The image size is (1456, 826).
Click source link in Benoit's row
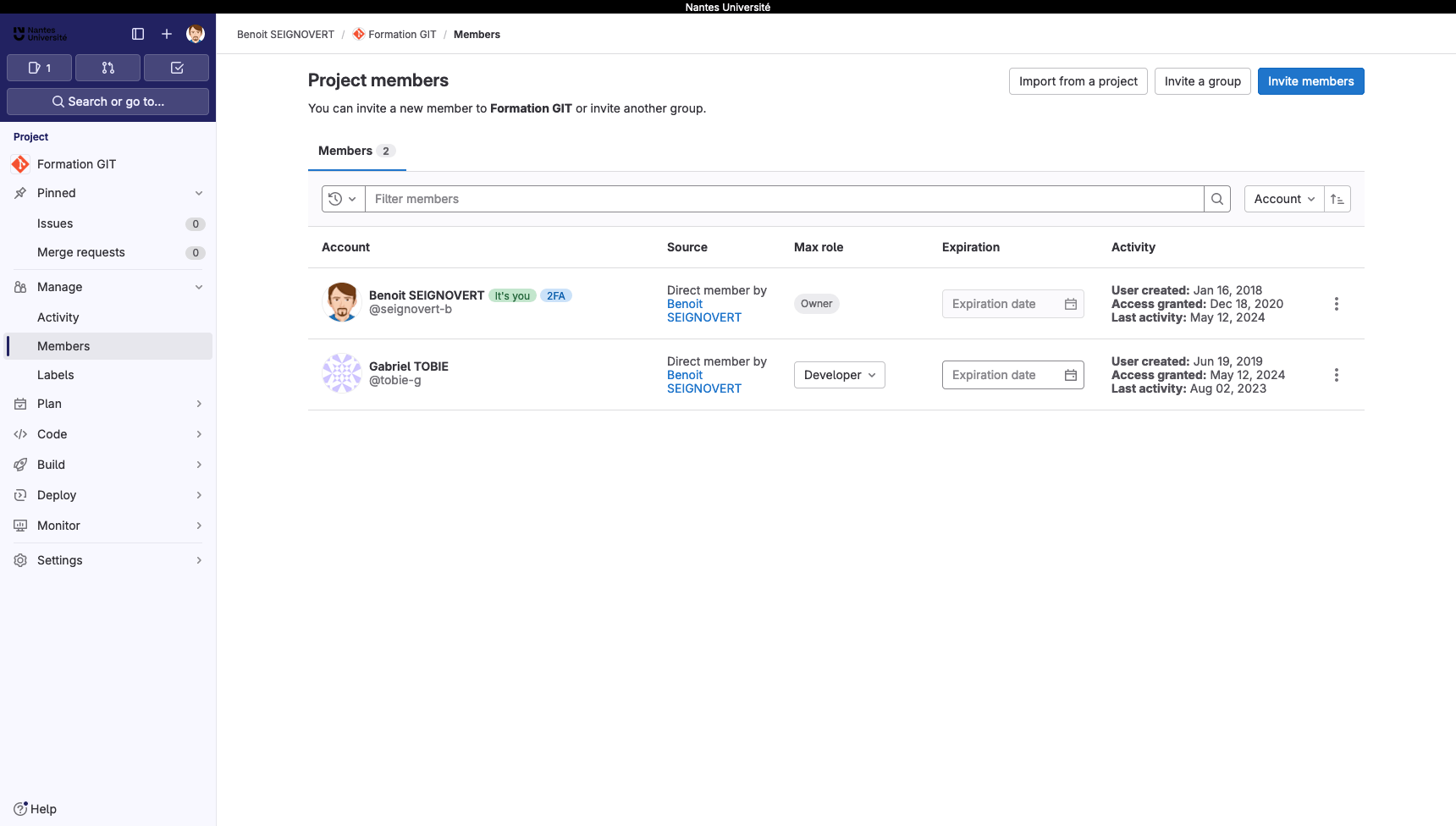click(704, 311)
